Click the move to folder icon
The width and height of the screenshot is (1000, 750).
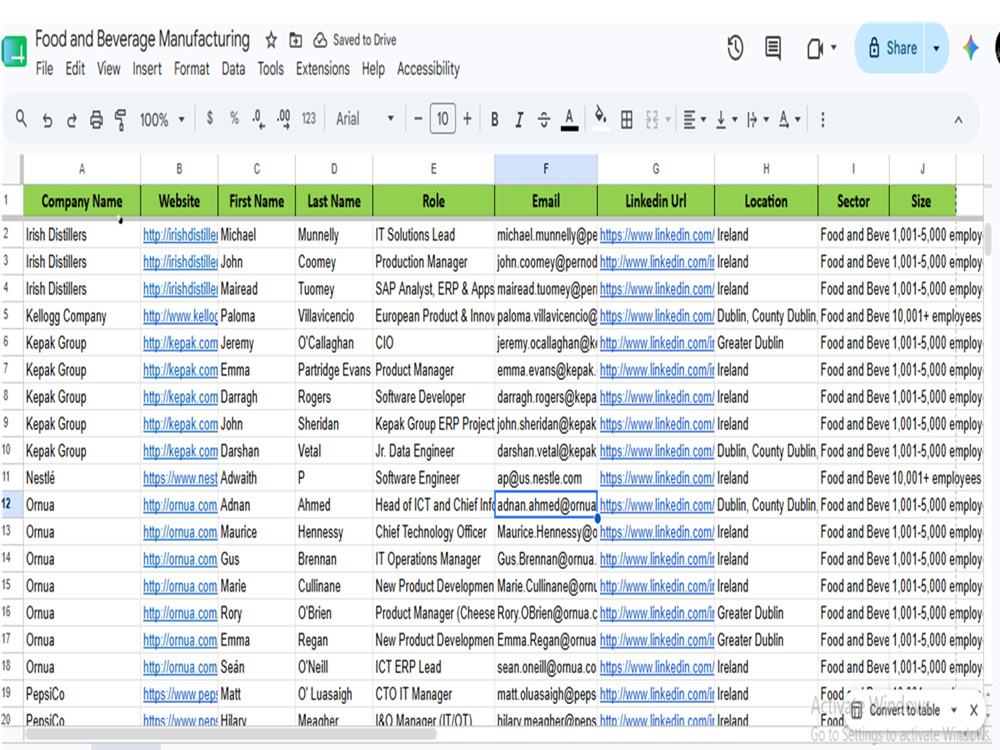click(x=295, y=40)
